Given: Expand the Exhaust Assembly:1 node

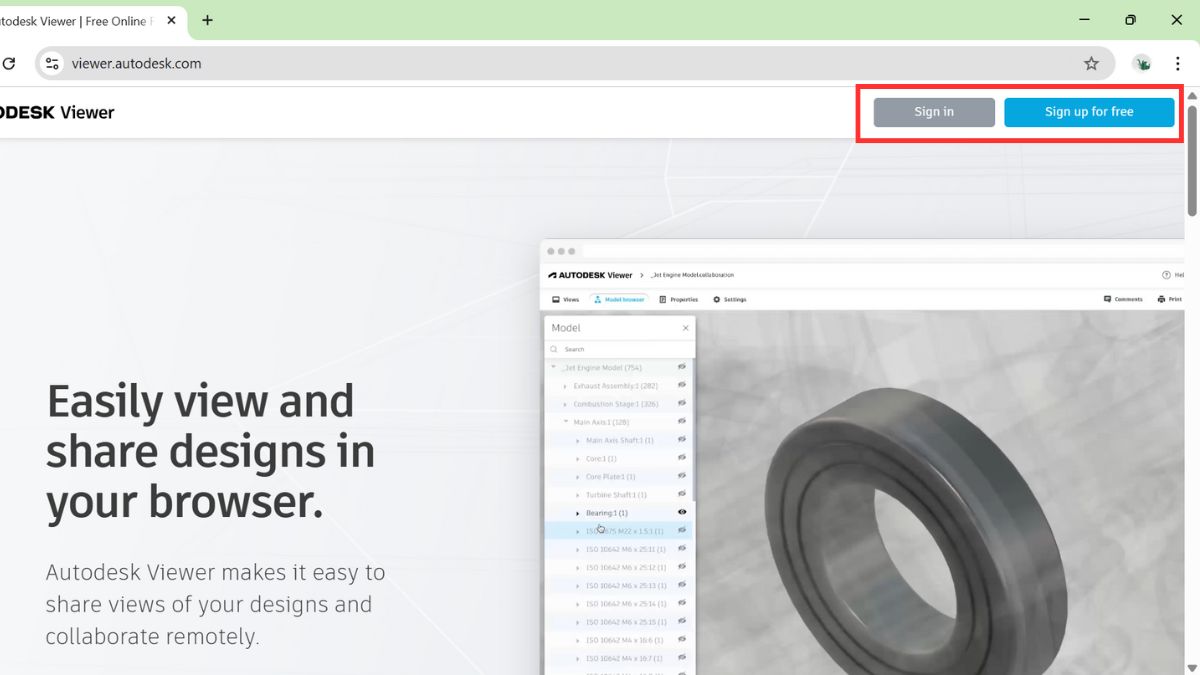Looking at the screenshot, I should 565,386.
